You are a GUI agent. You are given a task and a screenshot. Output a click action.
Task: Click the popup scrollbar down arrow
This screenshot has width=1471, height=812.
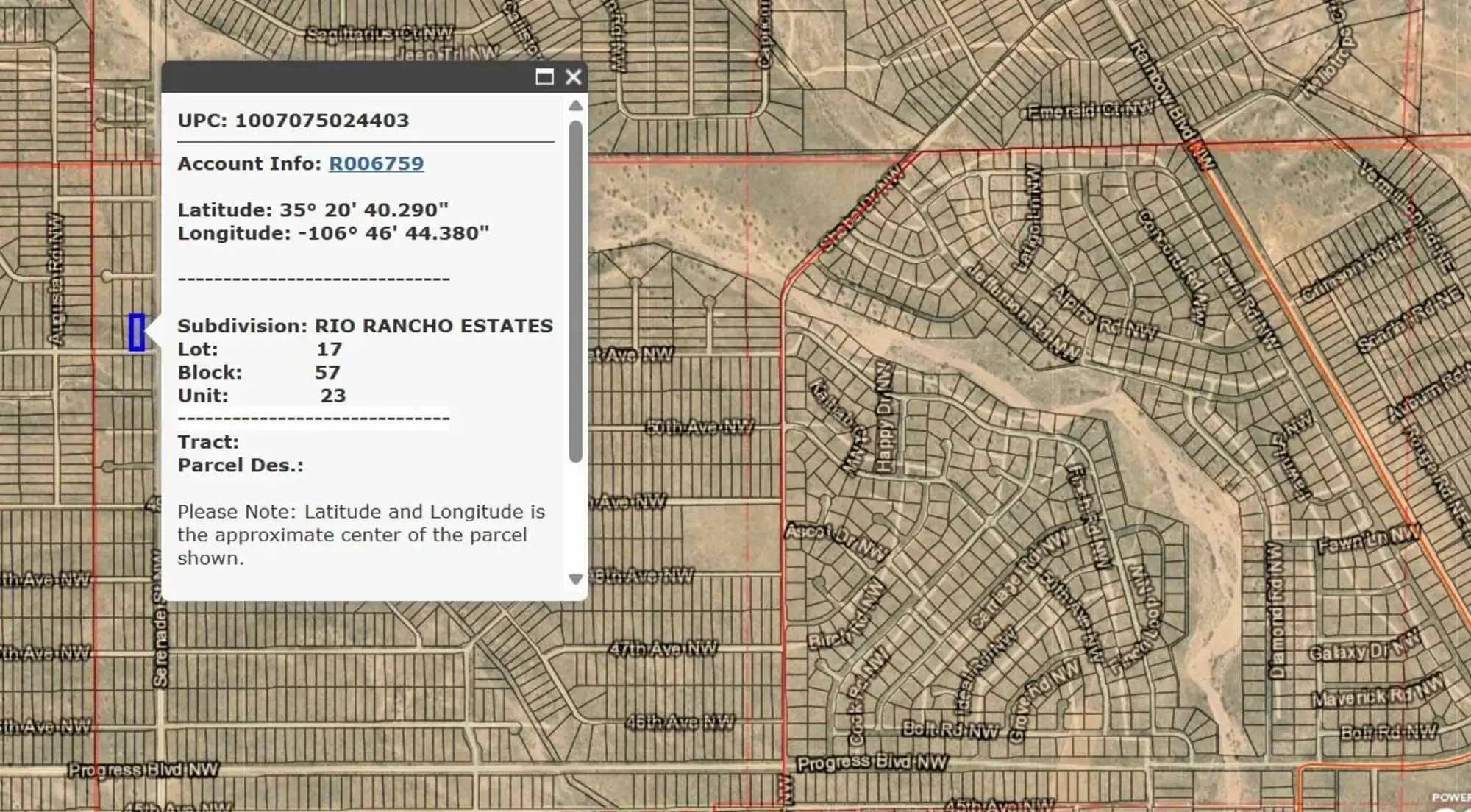tap(576, 580)
